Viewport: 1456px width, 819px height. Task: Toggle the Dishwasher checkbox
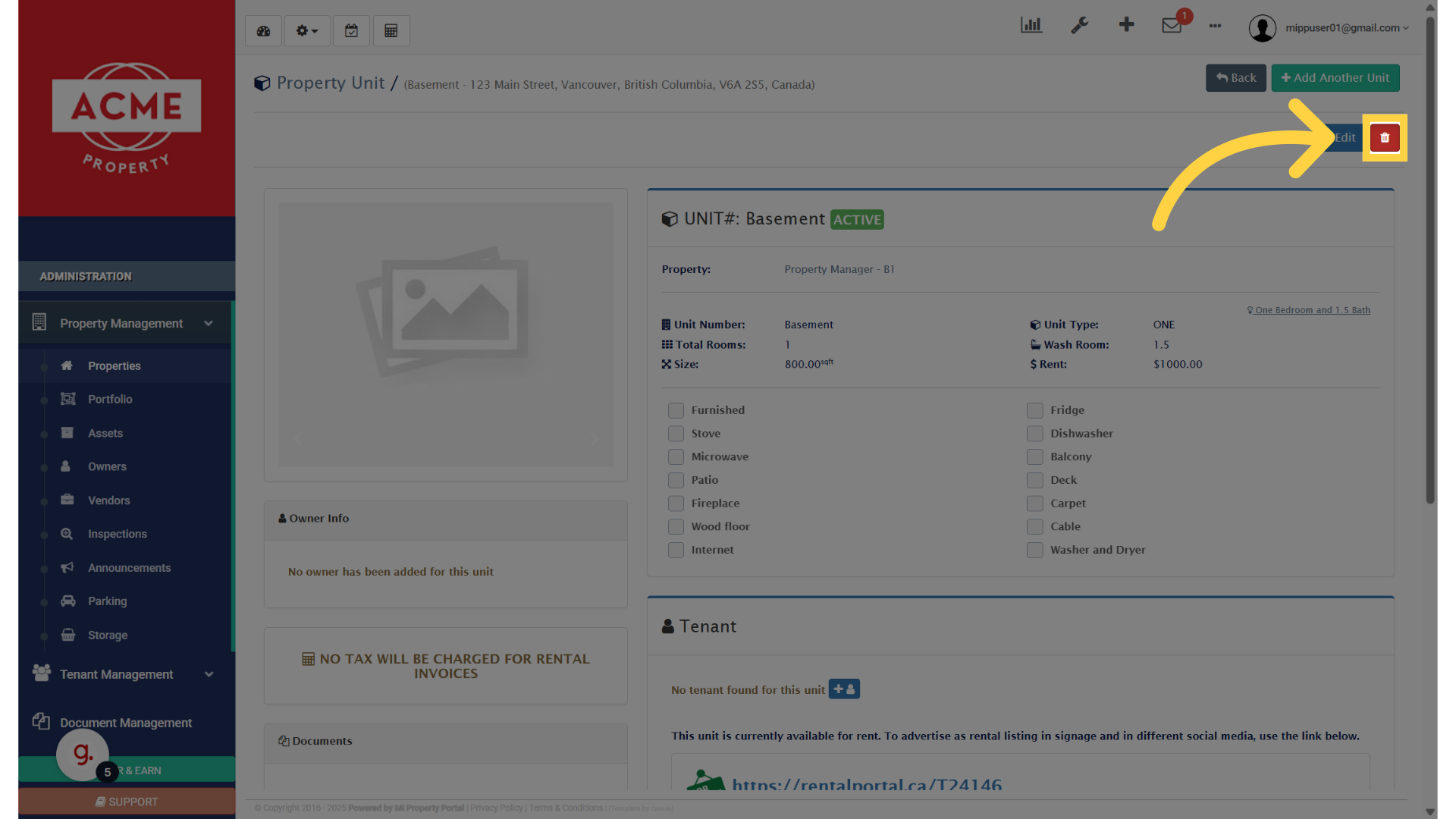point(1035,434)
